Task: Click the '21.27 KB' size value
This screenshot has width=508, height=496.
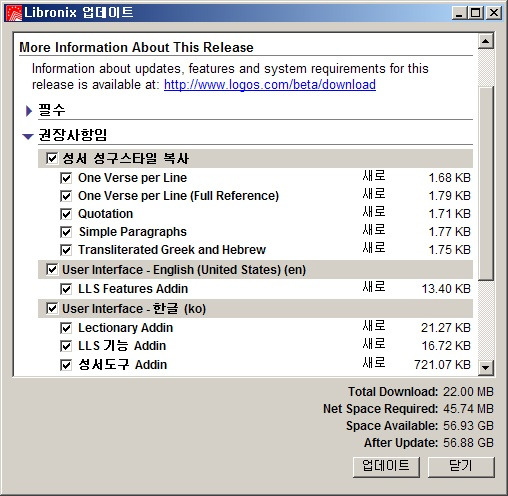Action: coord(446,328)
